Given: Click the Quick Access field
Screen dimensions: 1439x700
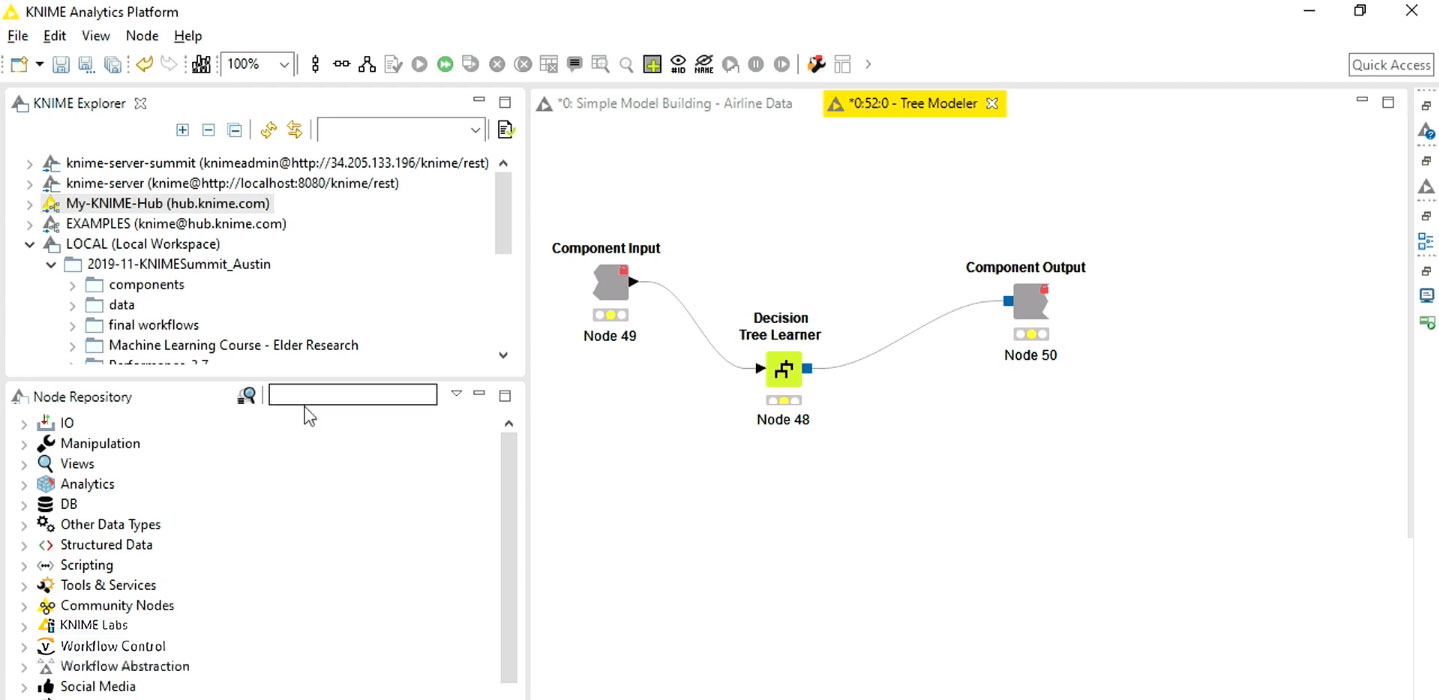Looking at the screenshot, I should click(x=1391, y=65).
